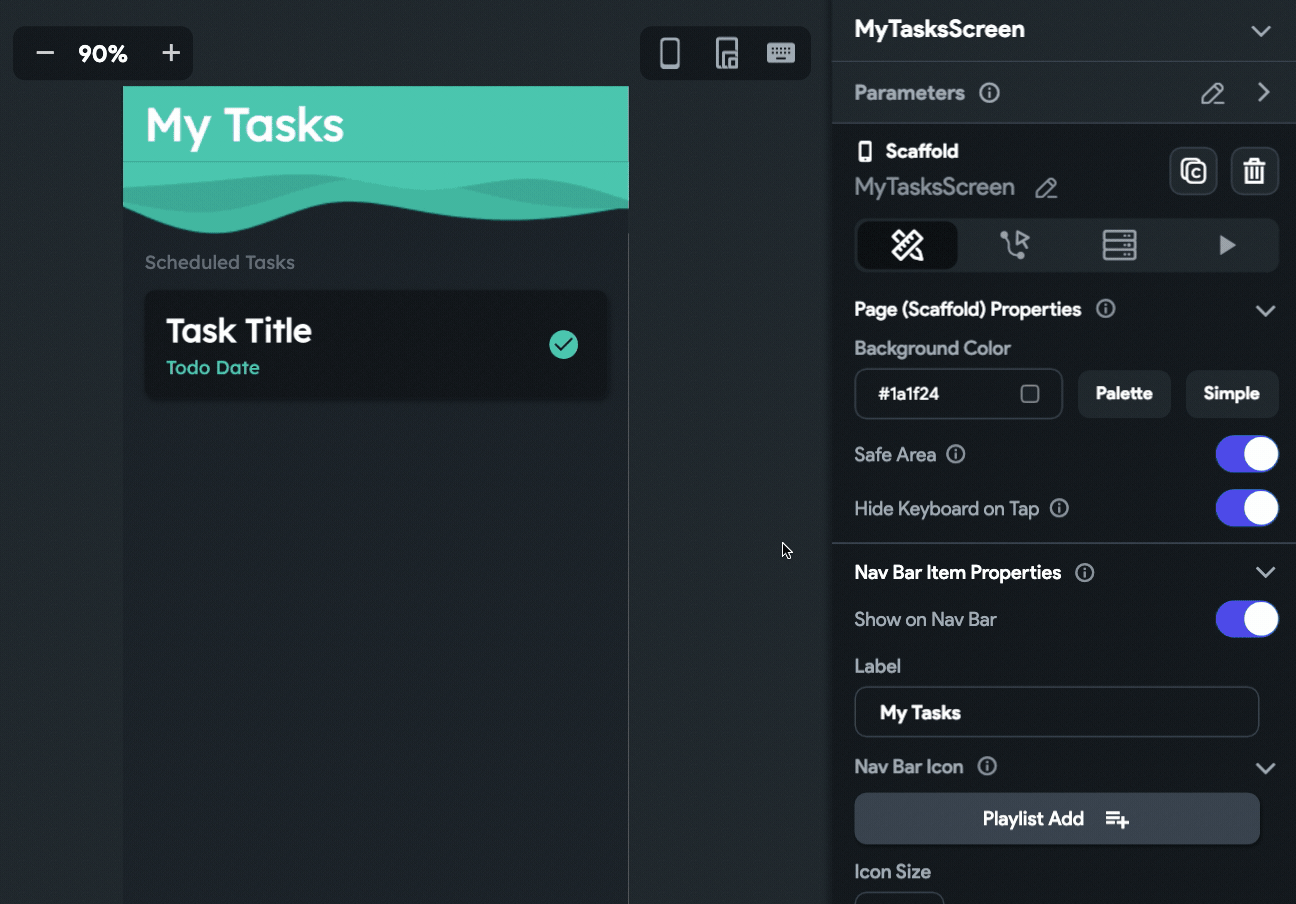Screen dimensions: 1296x904
Task: Toggle the keyboard display icon
Action: 781,53
